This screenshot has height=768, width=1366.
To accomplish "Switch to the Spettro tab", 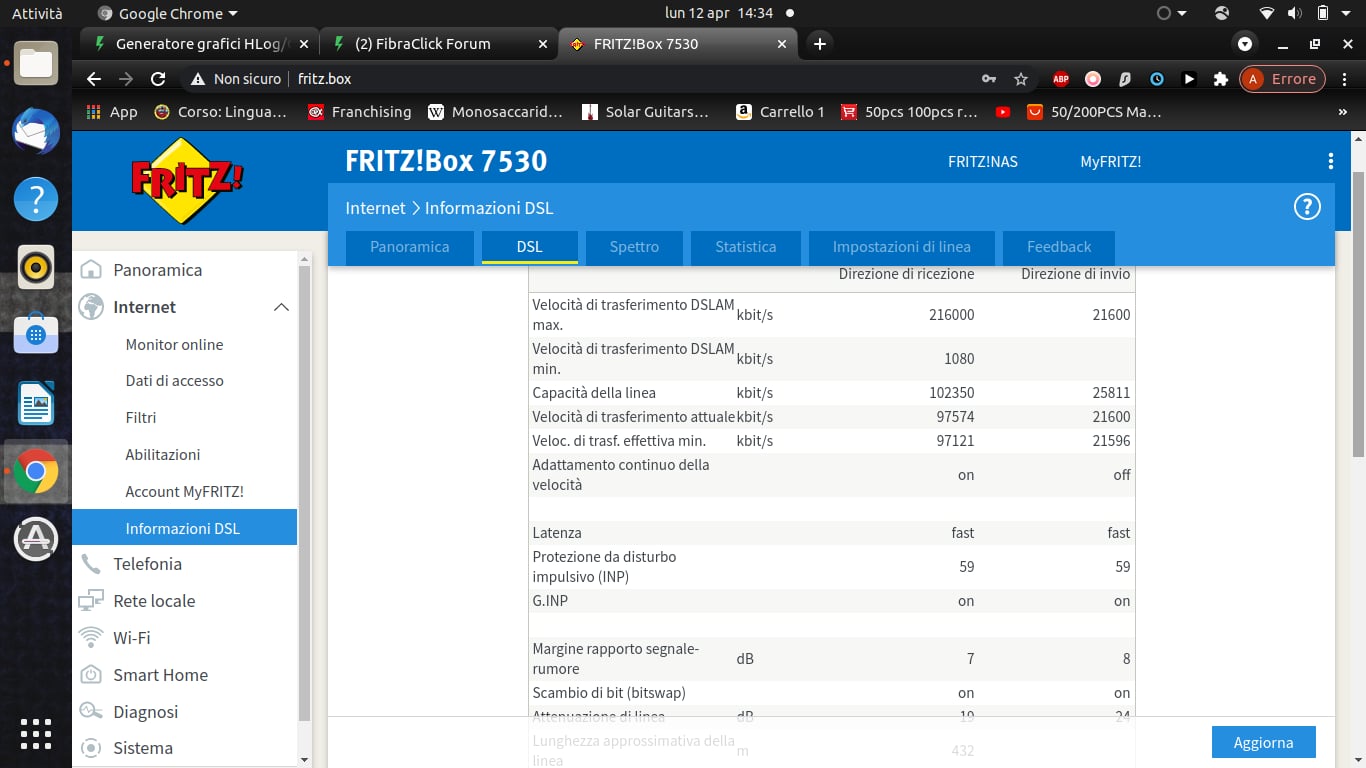I will [x=634, y=247].
